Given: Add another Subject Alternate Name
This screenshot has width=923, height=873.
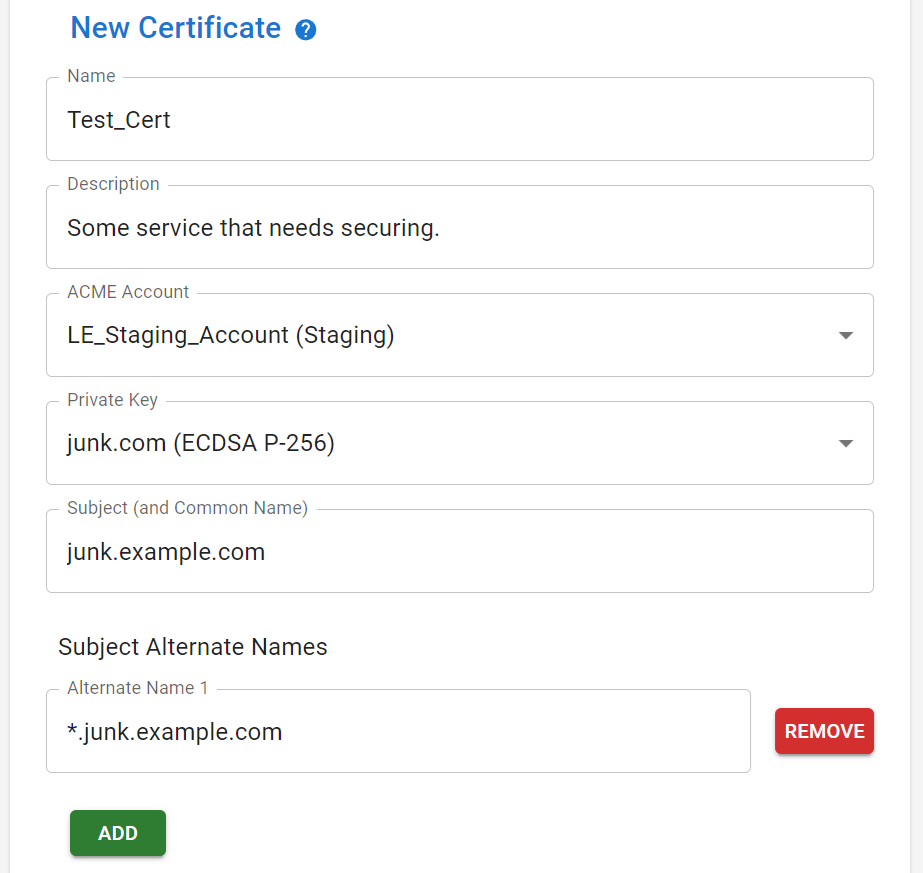Looking at the screenshot, I should coord(117,833).
